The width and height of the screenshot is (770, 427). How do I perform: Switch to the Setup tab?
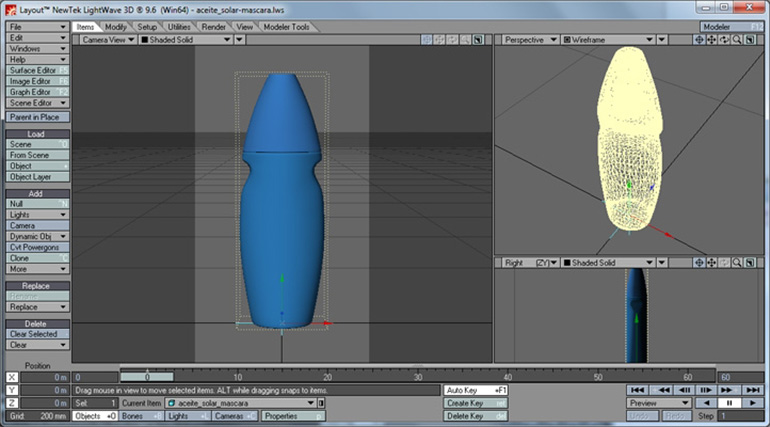147,27
